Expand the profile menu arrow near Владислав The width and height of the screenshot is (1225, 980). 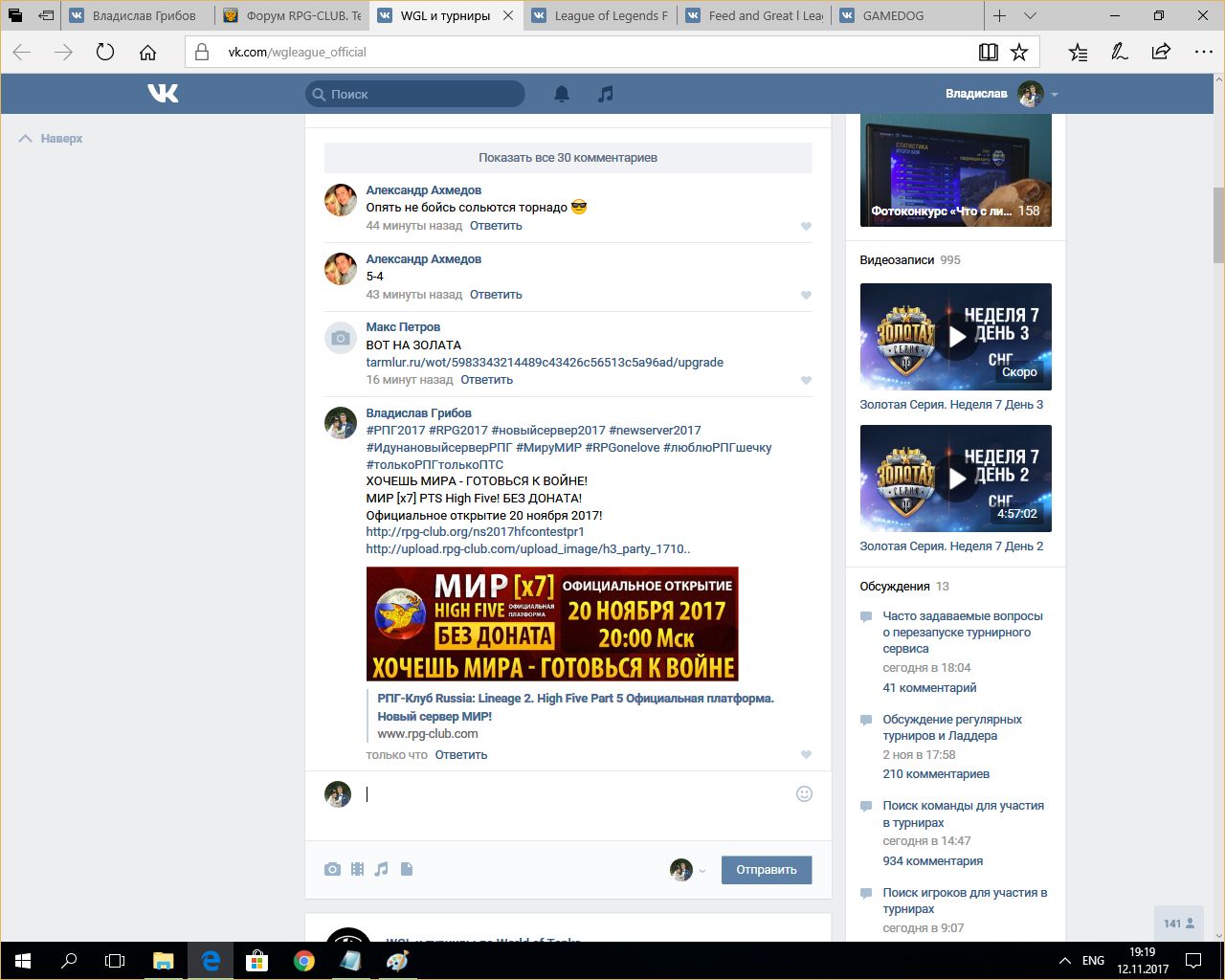coord(1055,95)
